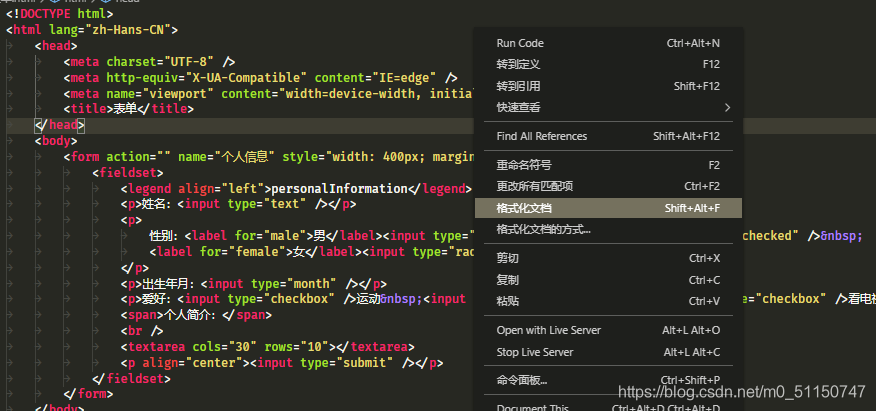The height and width of the screenshot is (411, 876).
Task: Select 重命名符号 menu entry
Action: point(608,165)
